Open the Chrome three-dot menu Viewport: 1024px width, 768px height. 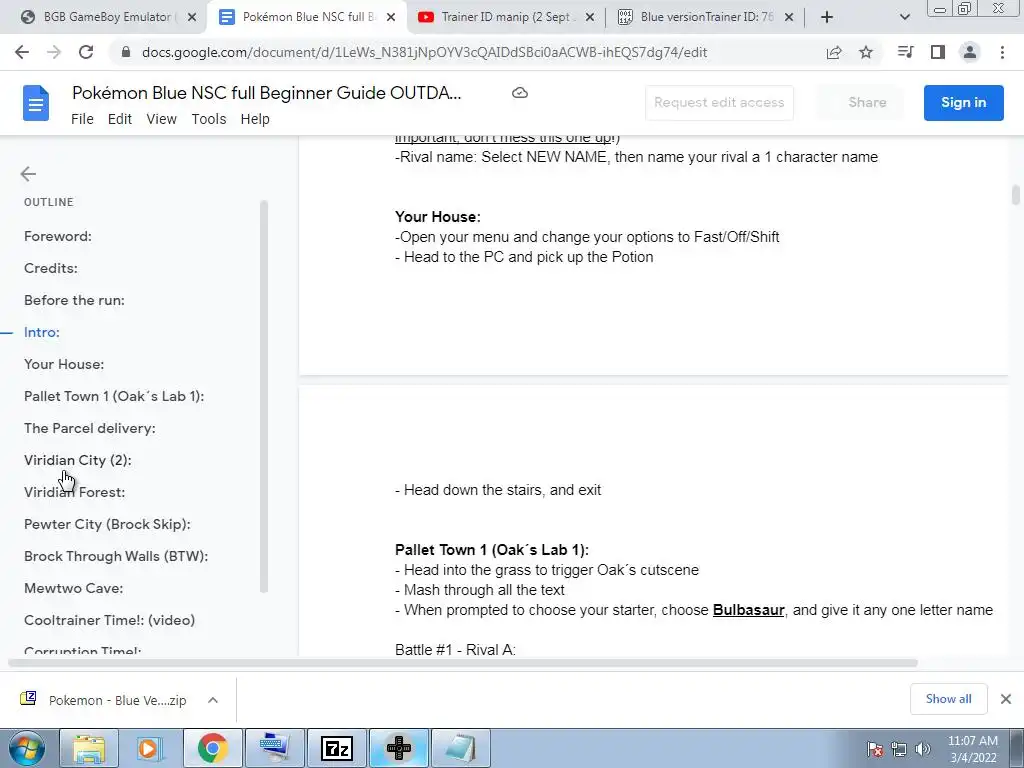pyautogui.click(x=1002, y=52)
